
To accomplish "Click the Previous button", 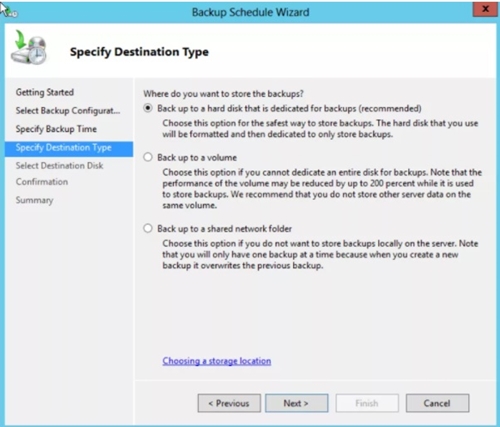I will tap(229, 403).
